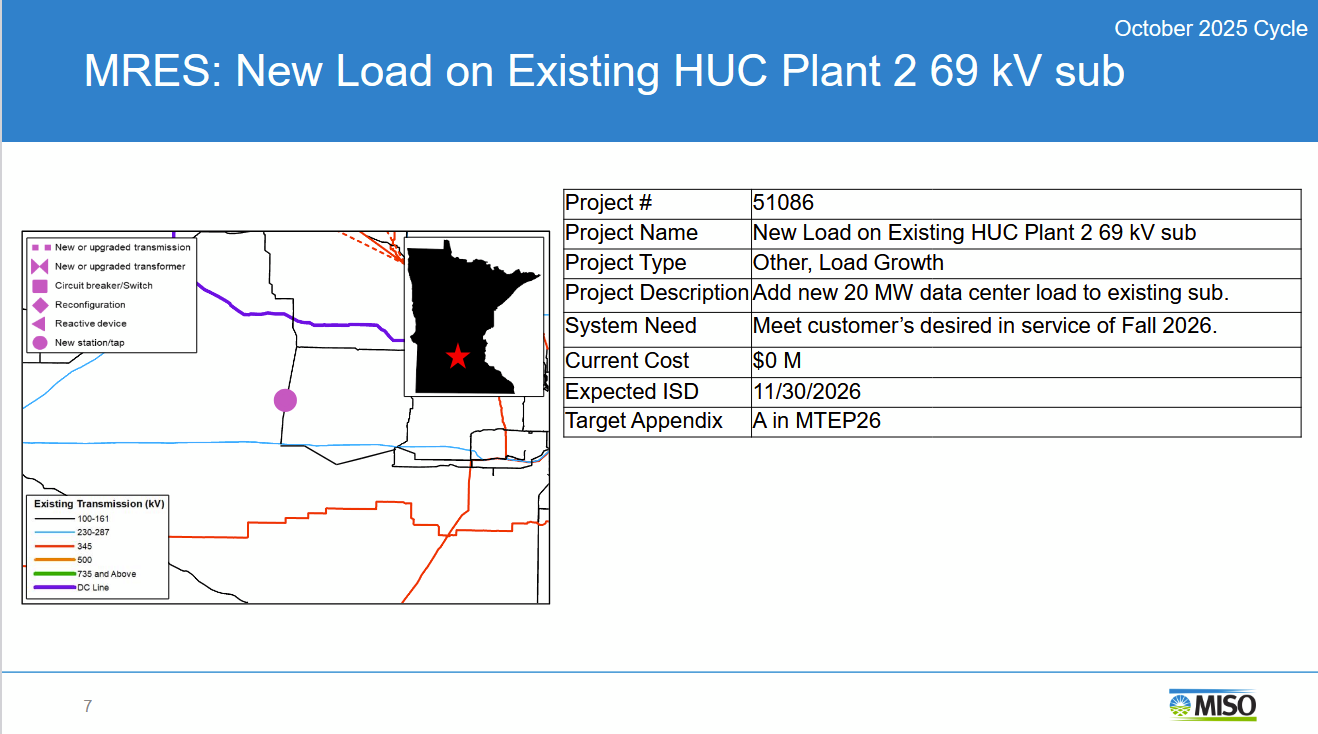Click the slide page number 7
1318x734 pixels.
coord(88,707)
